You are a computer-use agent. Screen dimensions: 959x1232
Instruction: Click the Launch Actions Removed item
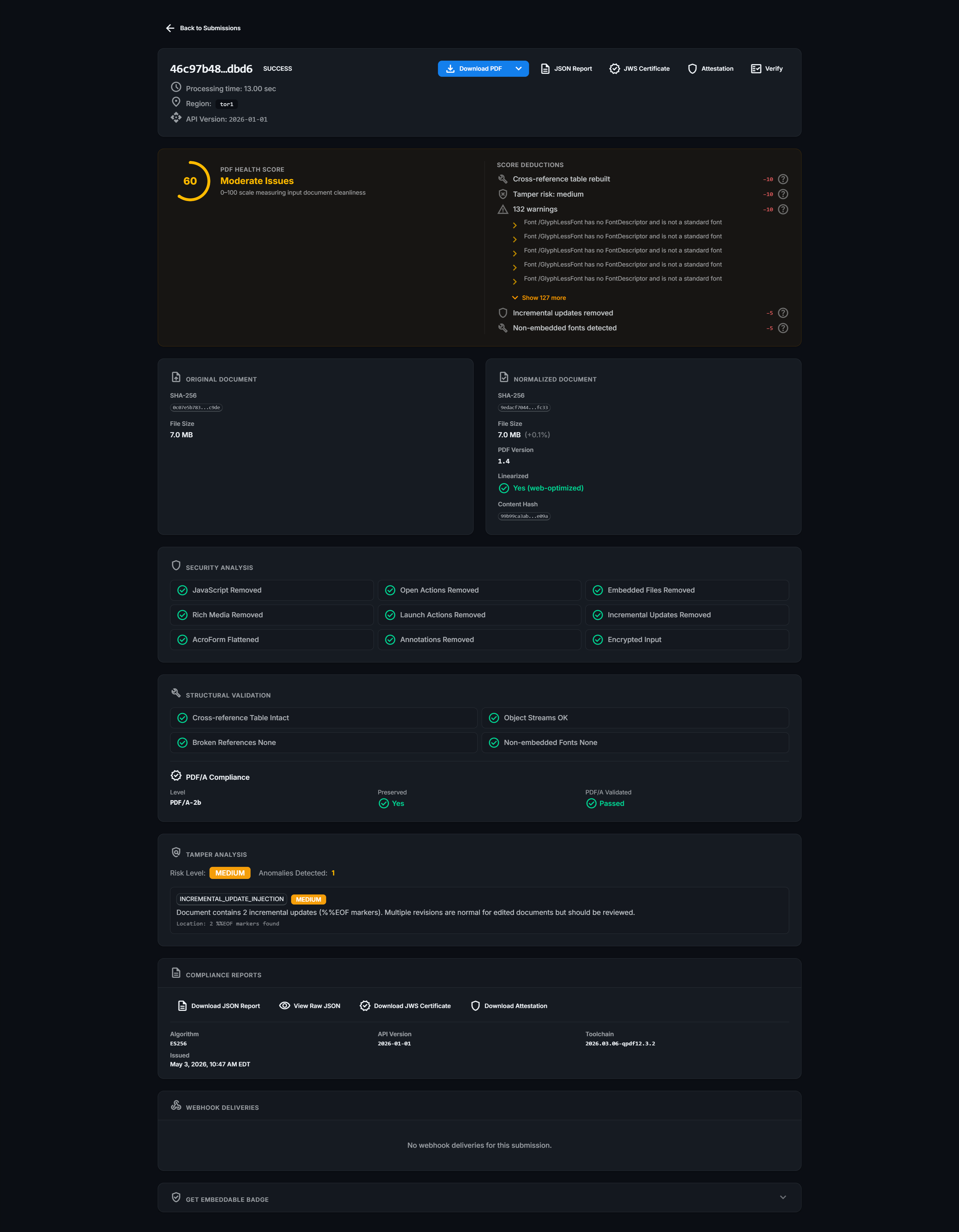coord(479,616)
